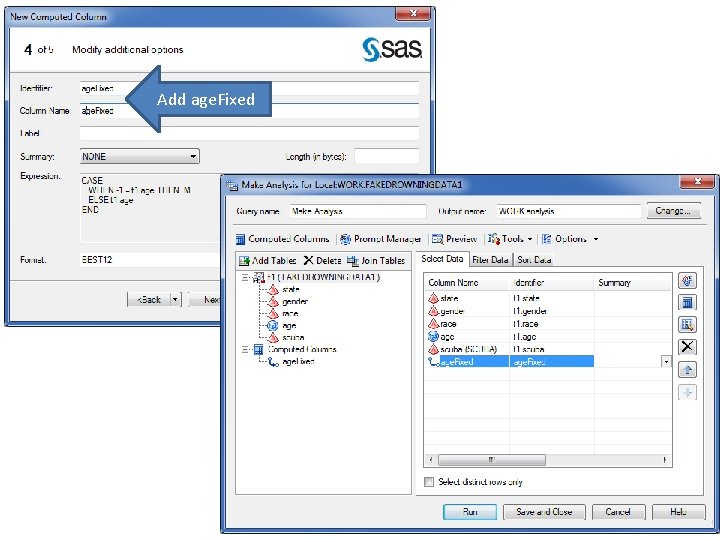Click Delete next to Add Tables
Screen dimensions: 720x540
pos(322,261)
